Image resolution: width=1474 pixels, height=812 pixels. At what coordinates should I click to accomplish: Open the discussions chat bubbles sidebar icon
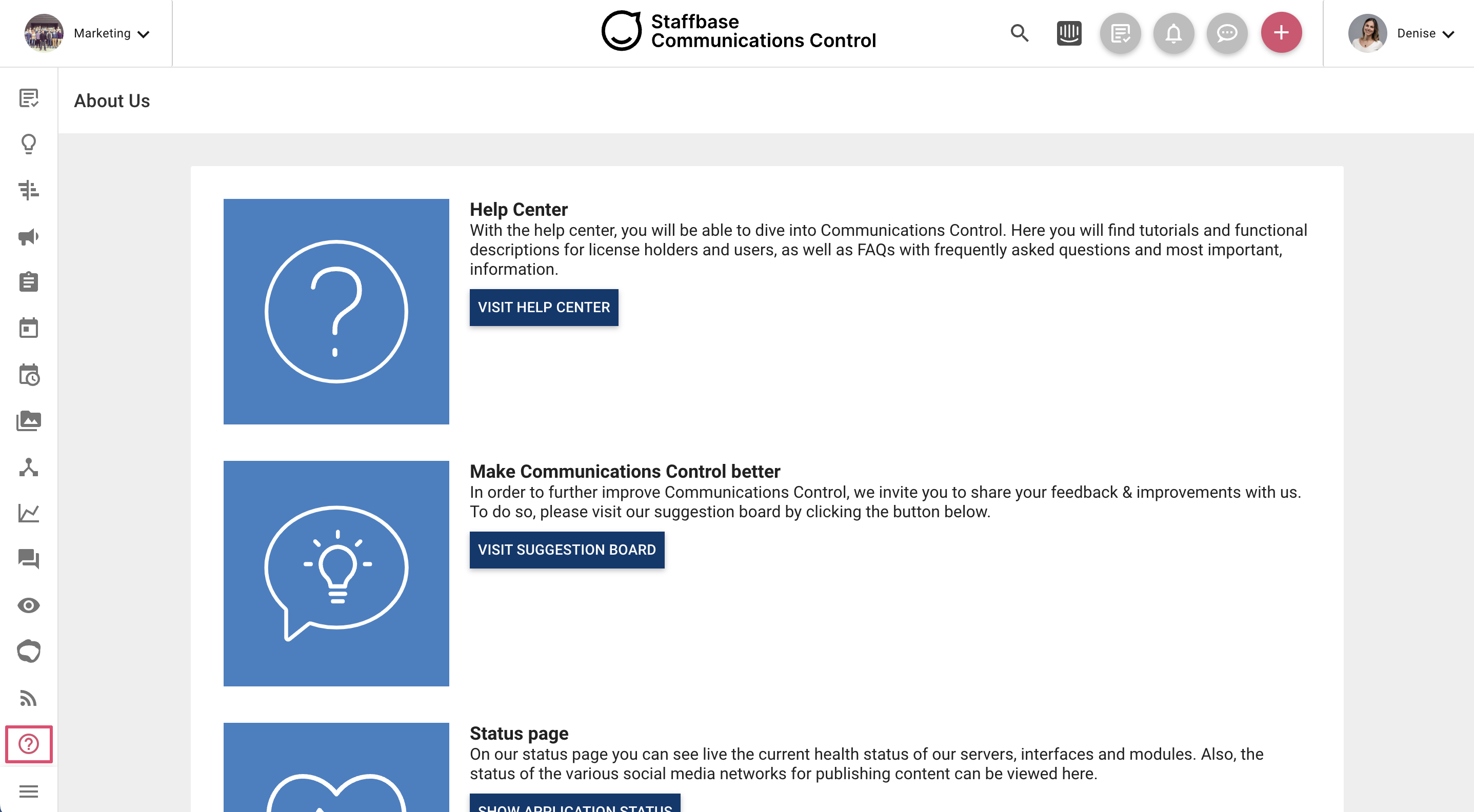point(29,559)
